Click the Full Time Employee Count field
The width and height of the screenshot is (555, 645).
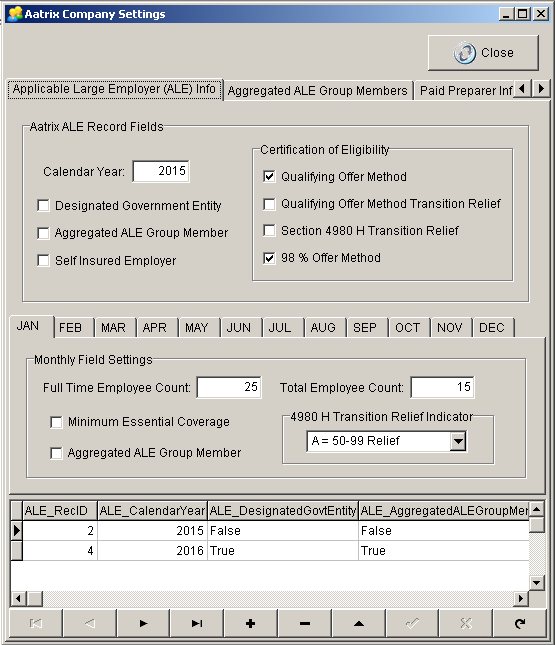click(229, 387)
